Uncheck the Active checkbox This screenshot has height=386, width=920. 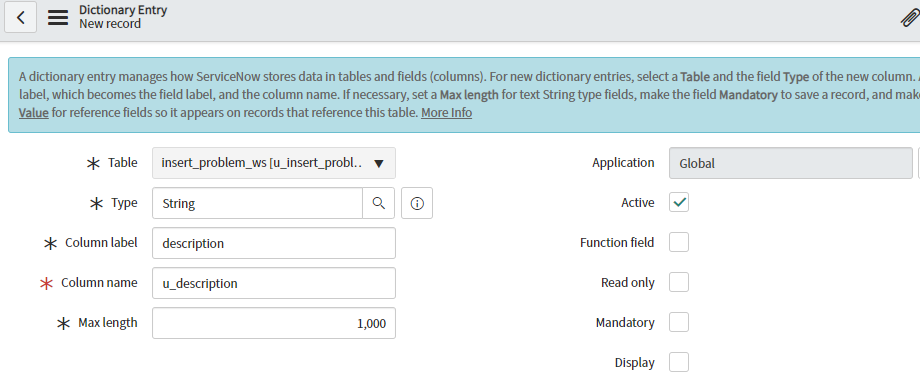pyautogui.click(x=679, y=202)
